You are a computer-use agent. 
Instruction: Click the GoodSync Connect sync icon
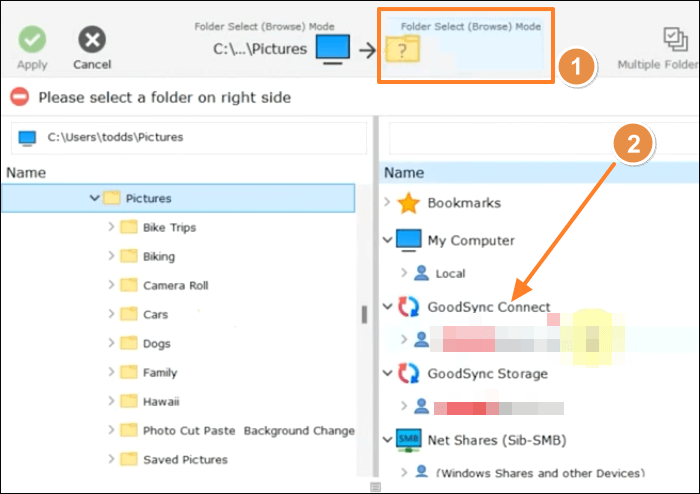tap(408, 307)
